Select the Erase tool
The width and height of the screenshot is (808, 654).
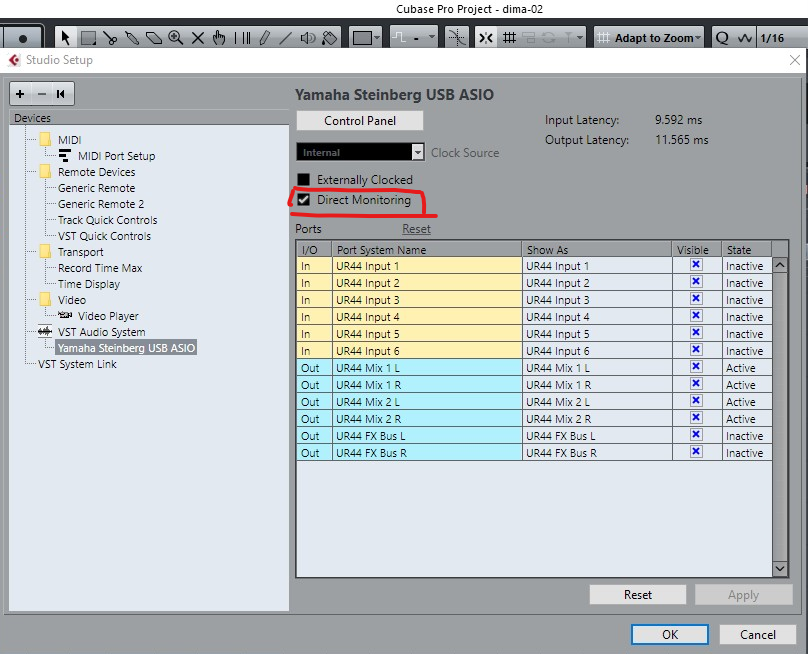click(154, 38)
